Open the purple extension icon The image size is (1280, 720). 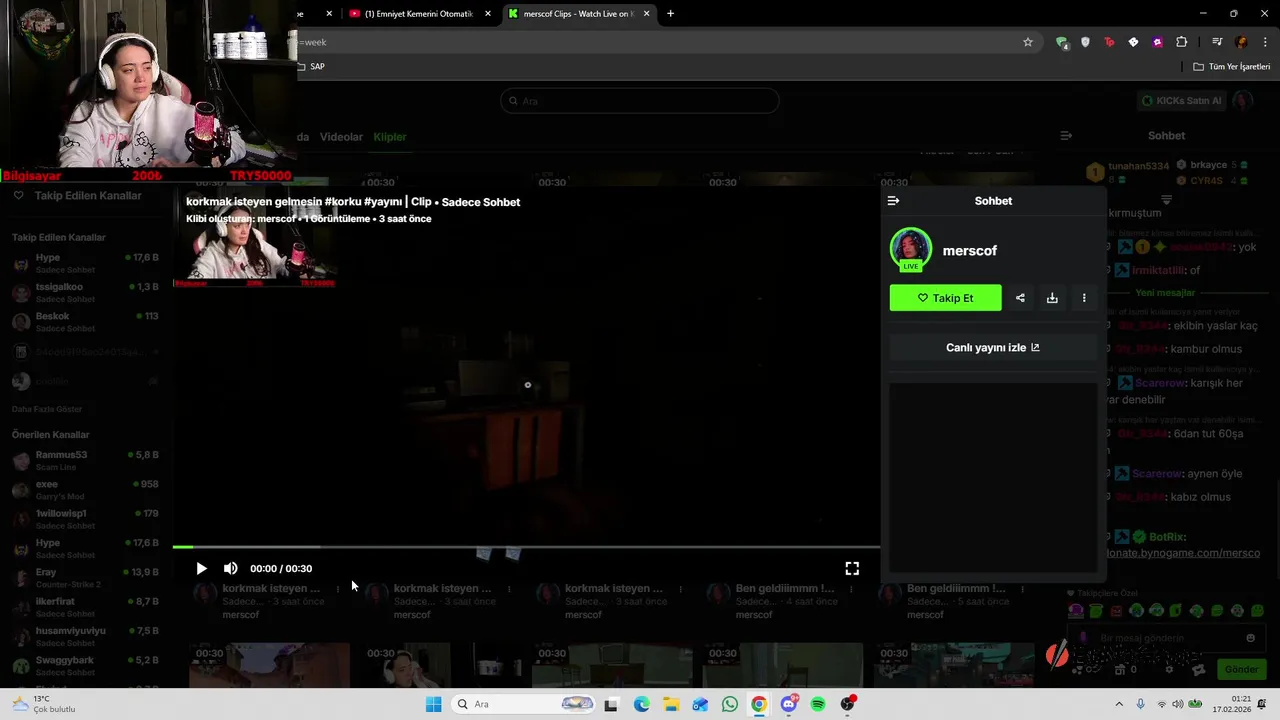click(x=1157, y=42)
